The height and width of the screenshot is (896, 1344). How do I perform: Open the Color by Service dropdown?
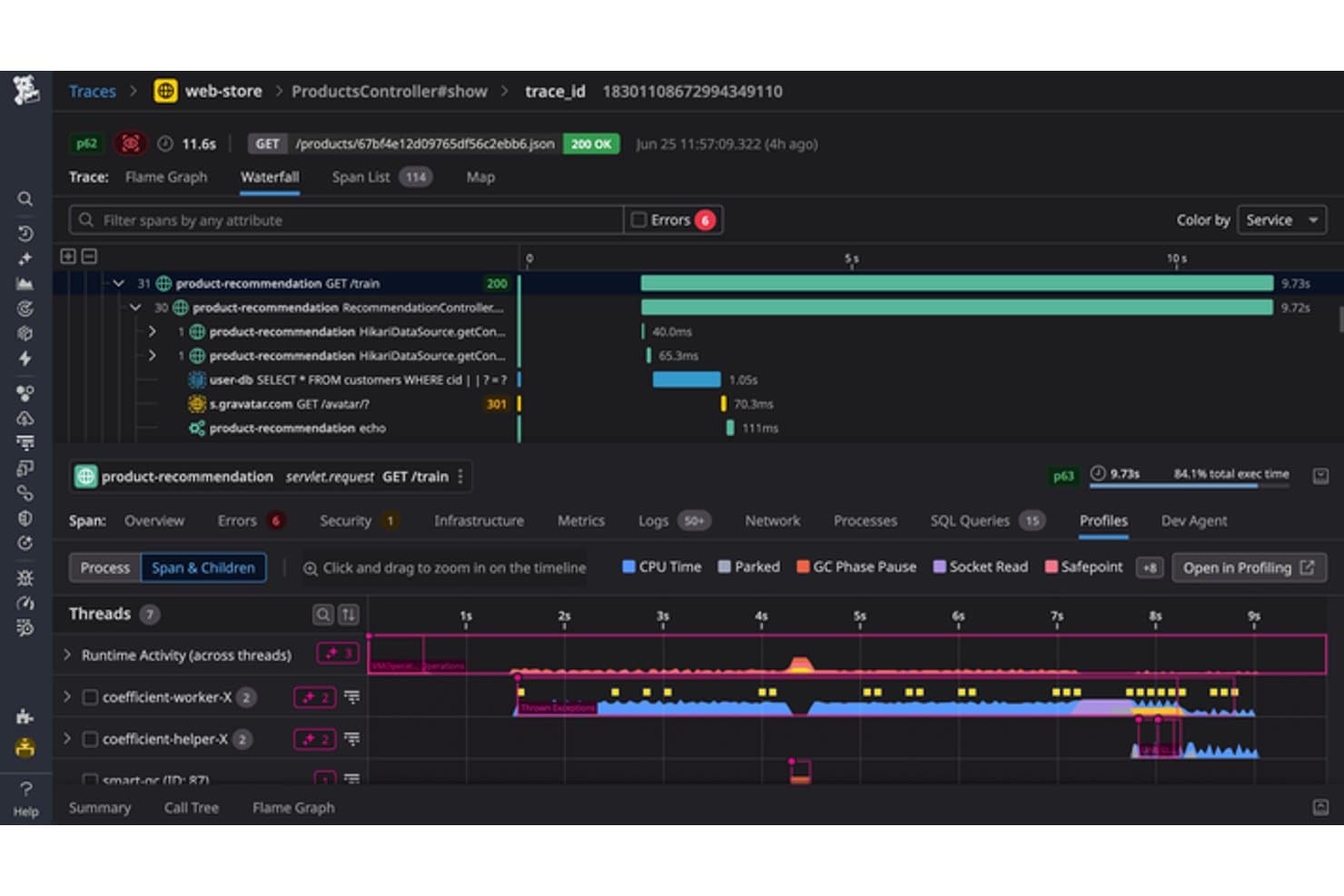[1281, 220]
